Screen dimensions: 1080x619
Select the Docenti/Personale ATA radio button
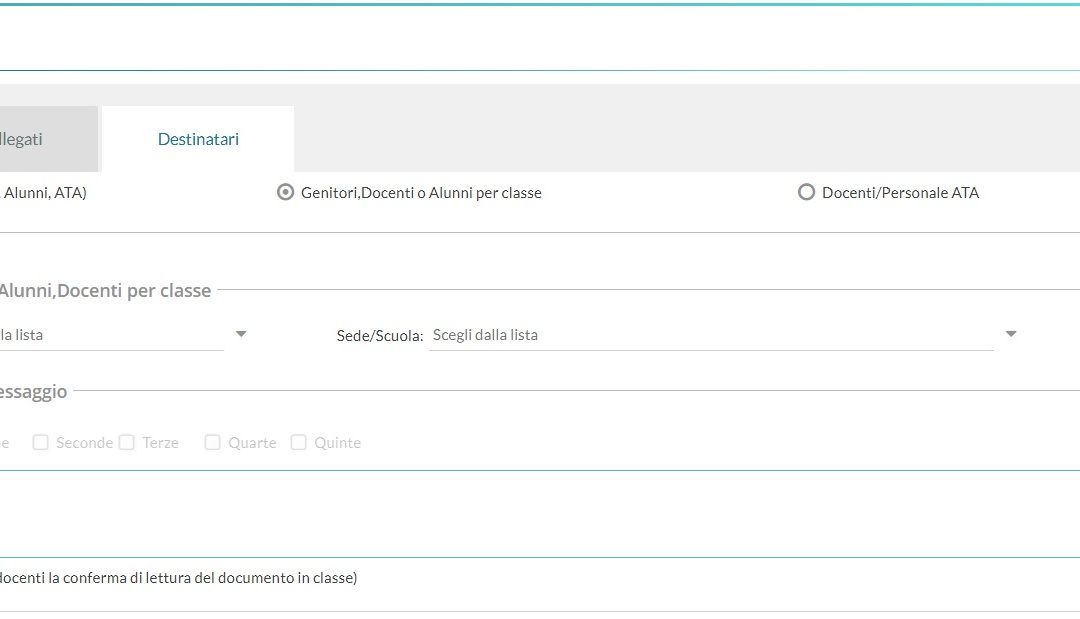tap(806, 192)
